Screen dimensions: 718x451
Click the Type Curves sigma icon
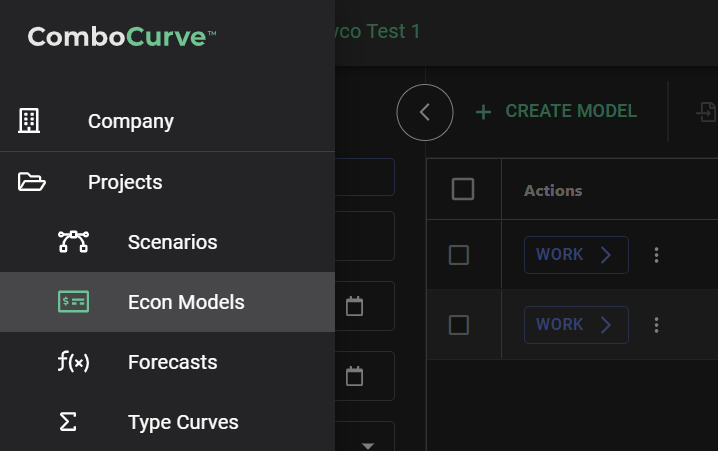68,422
